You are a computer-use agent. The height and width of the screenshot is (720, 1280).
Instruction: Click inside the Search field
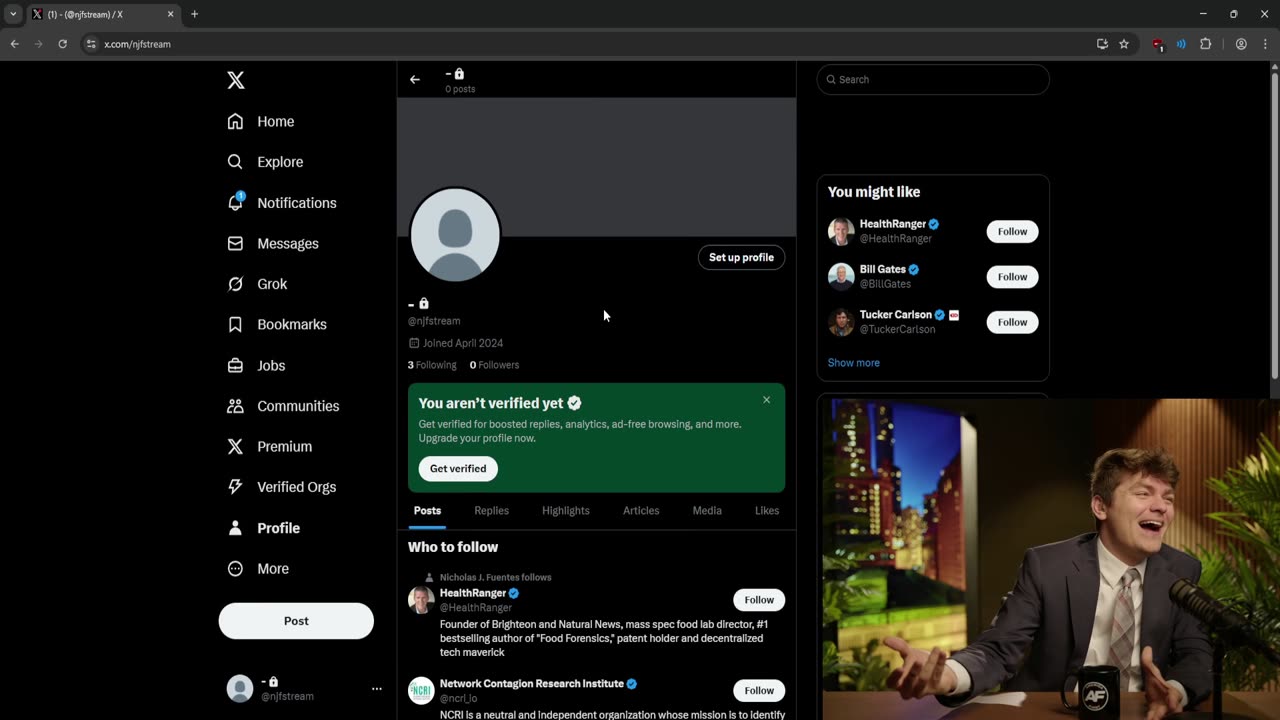(933, 80)
